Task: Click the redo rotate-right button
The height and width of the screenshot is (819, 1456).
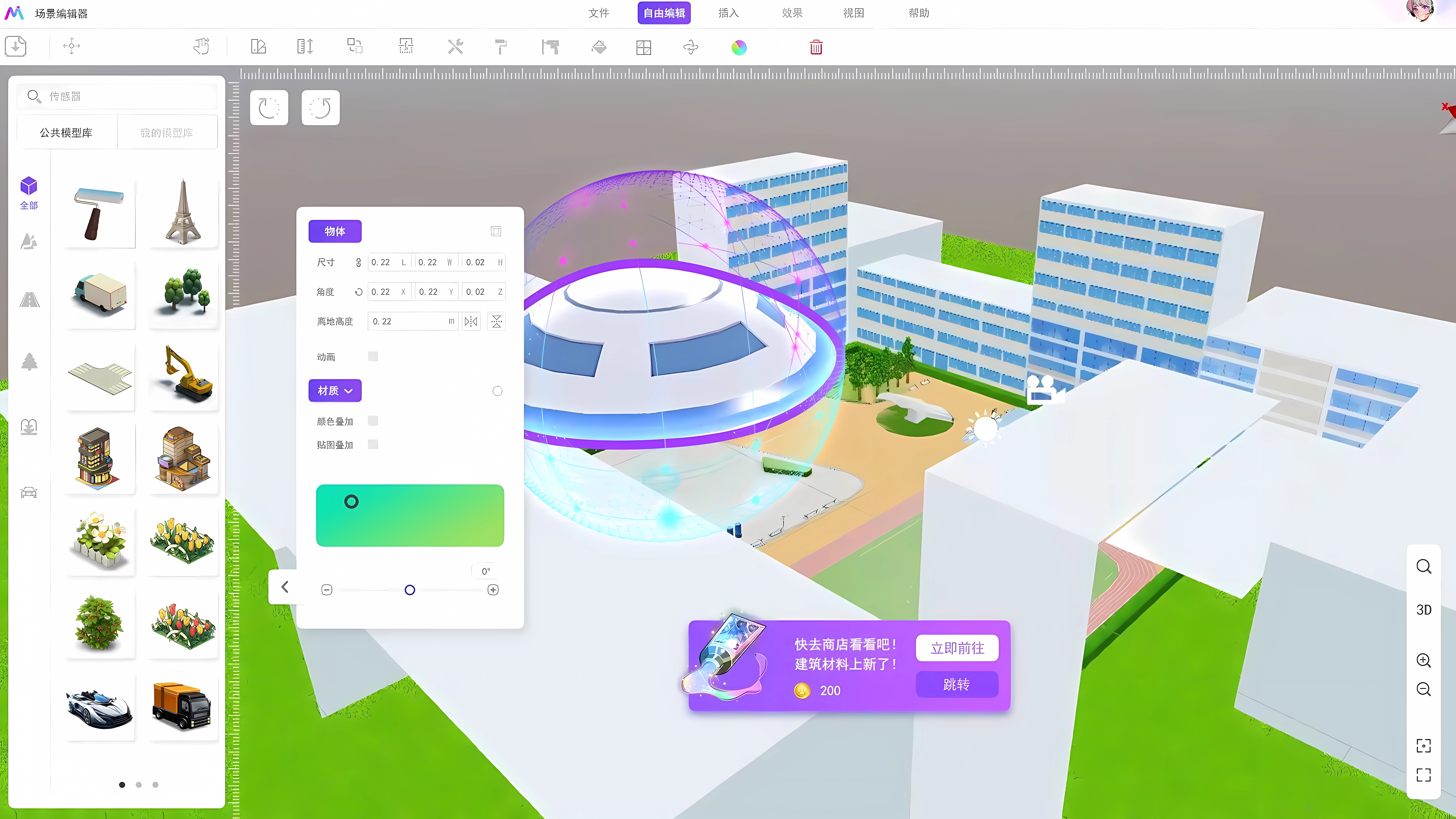Action: pyautogui.click(x=320, y=107)
